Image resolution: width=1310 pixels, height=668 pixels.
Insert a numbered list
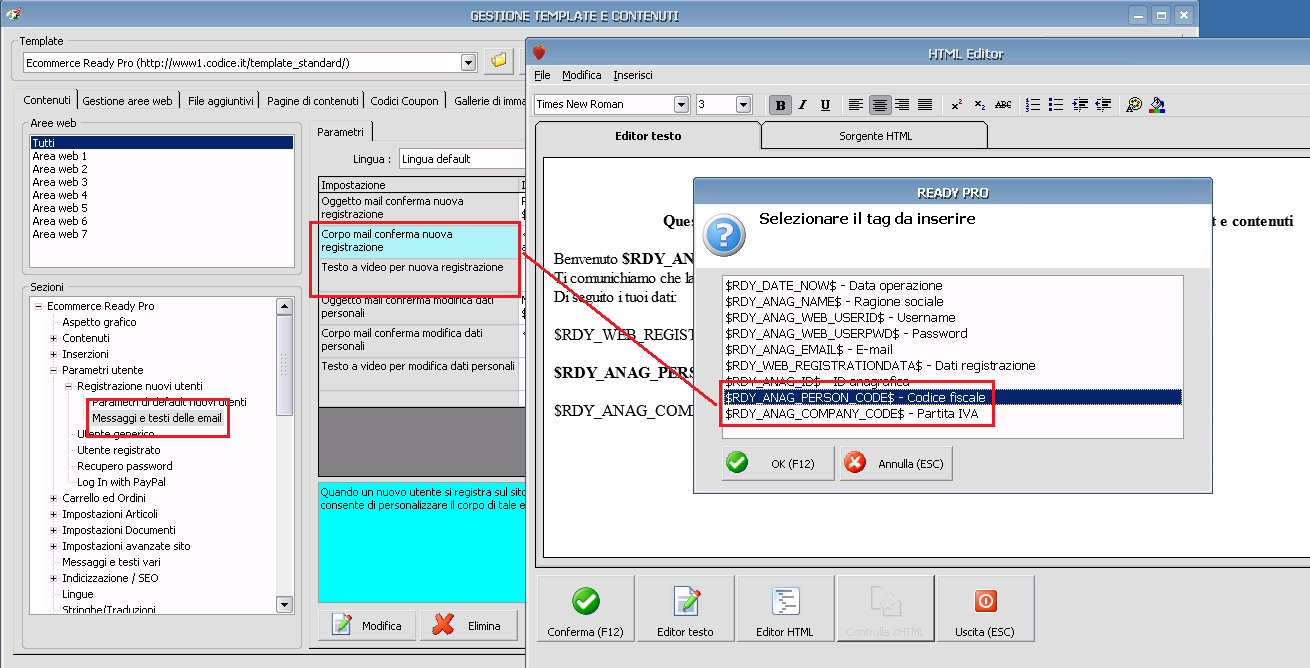point(1034,105)
